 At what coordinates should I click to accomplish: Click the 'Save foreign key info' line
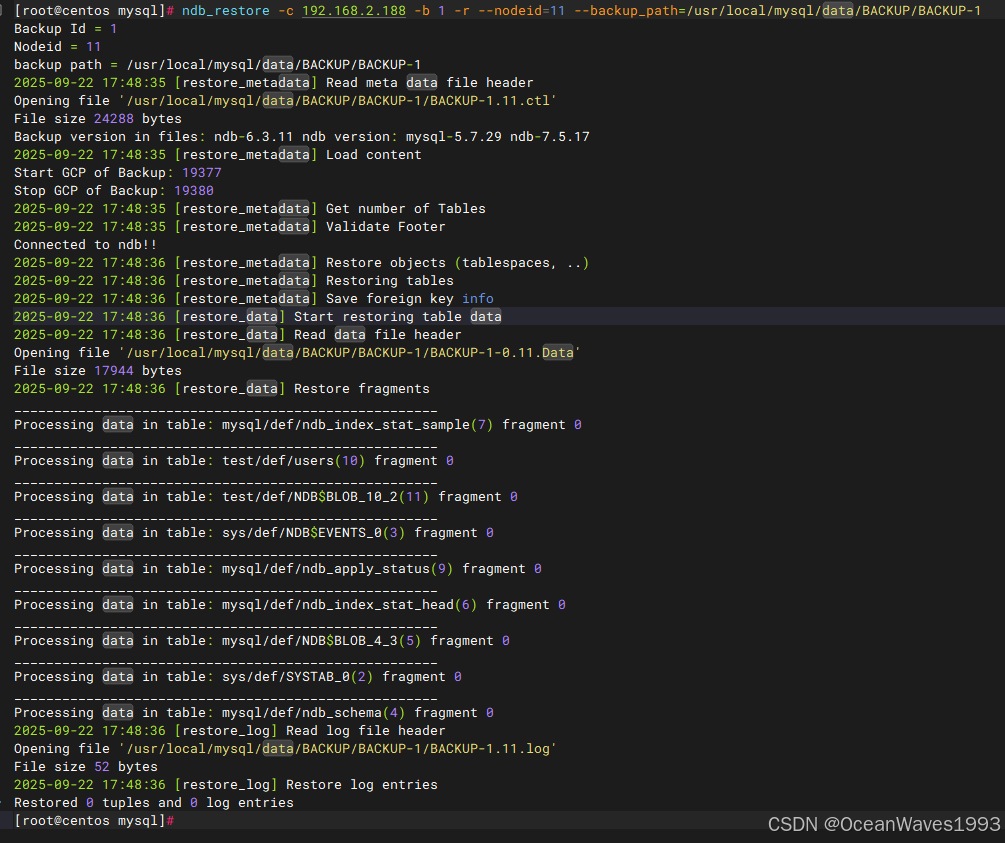click(x=254, y=299)
